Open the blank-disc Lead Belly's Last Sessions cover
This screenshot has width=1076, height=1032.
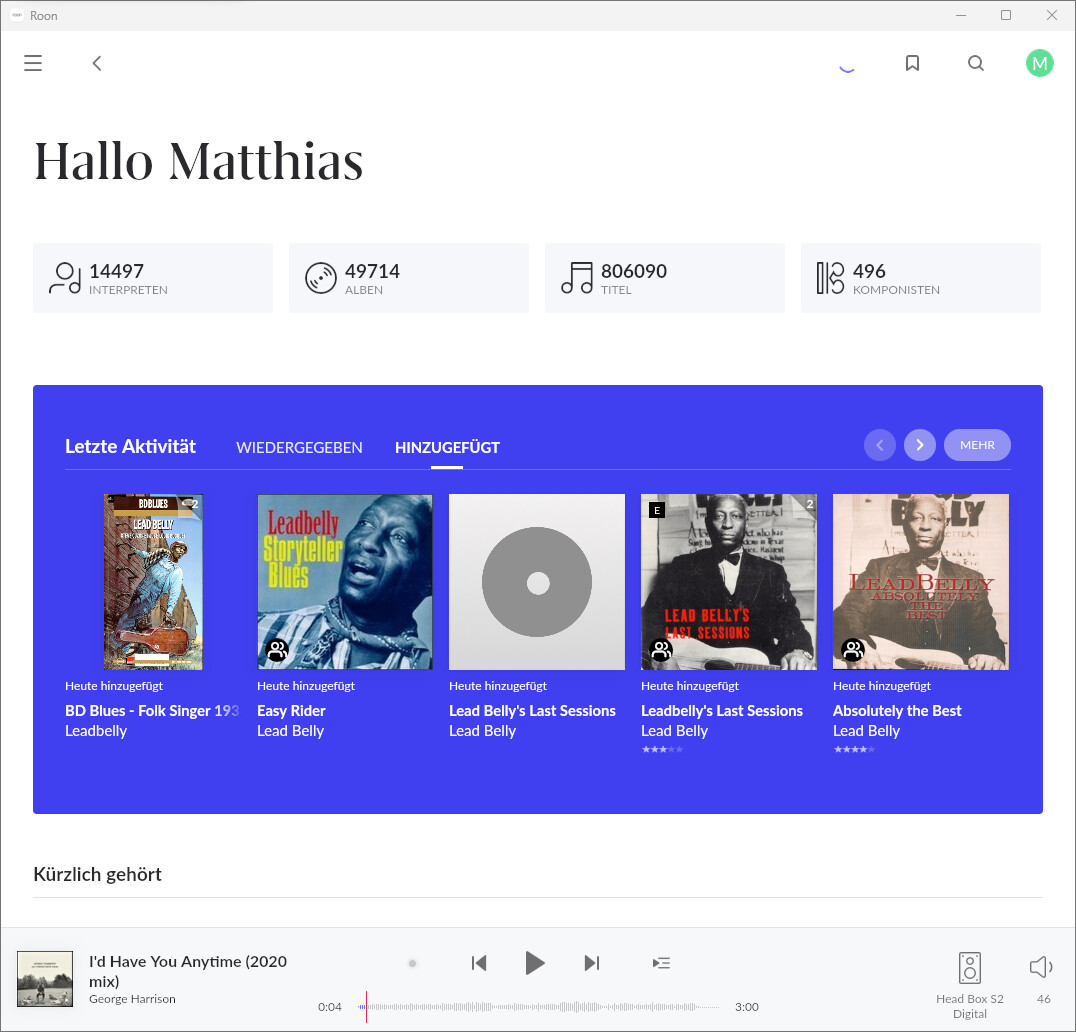537,582
